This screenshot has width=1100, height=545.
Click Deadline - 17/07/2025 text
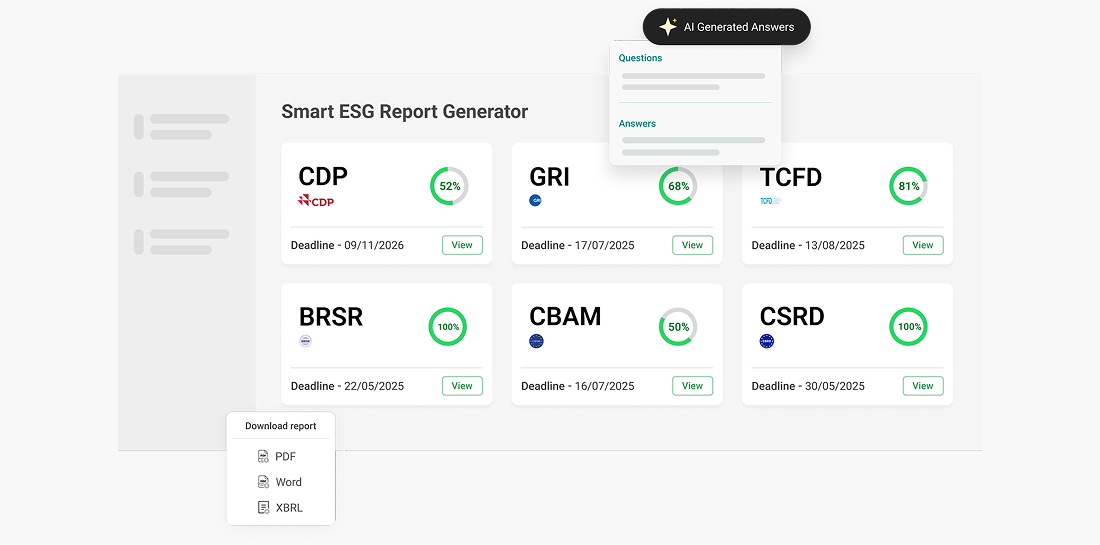coord(577,245)
